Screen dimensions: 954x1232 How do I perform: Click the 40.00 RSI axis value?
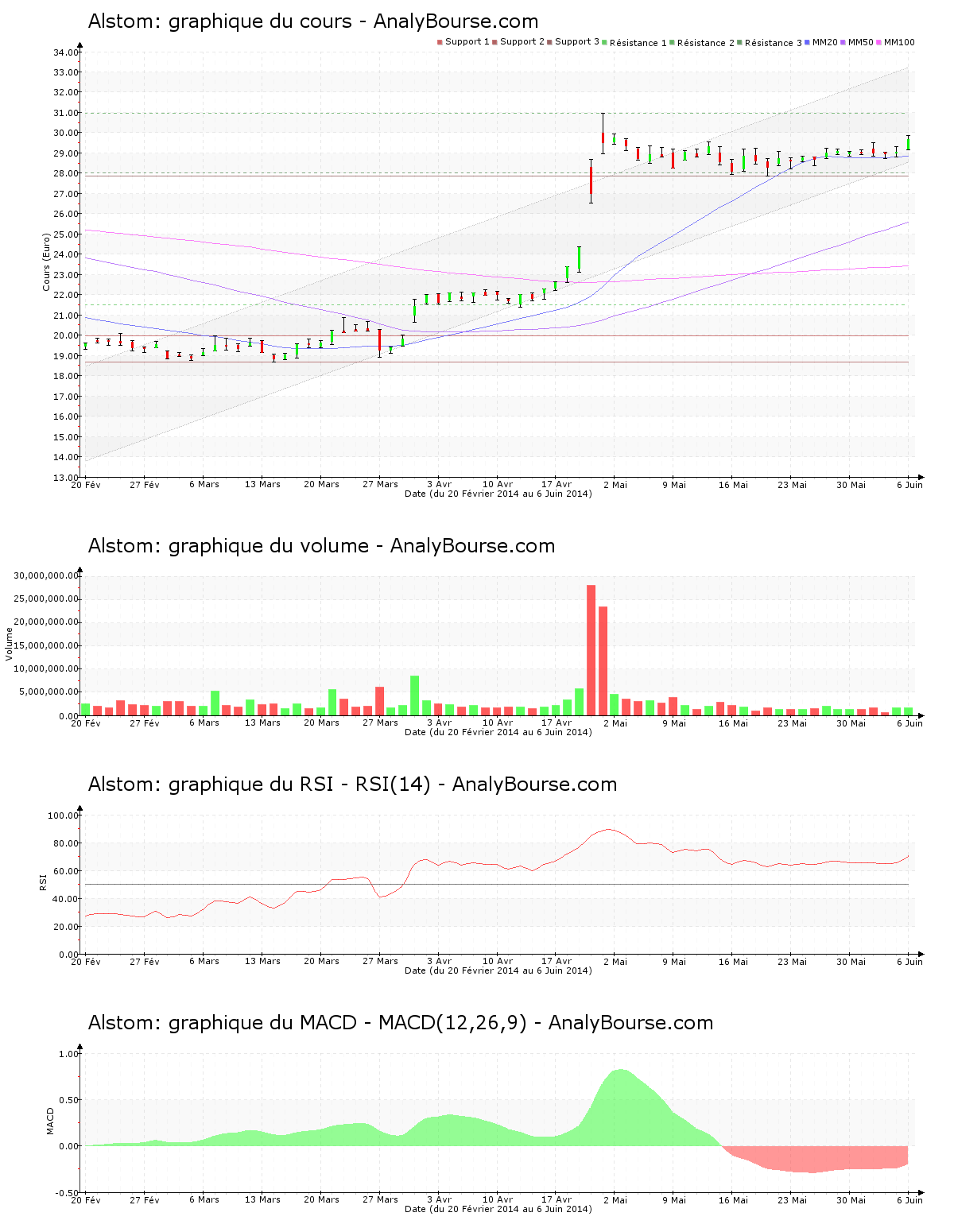click(66, 899)
